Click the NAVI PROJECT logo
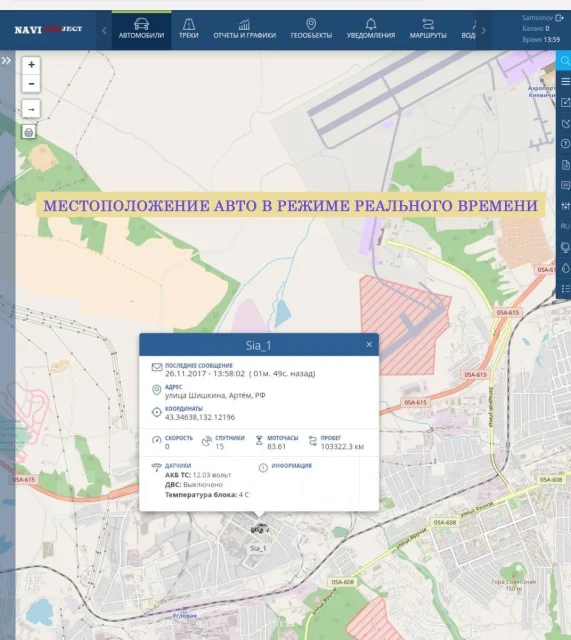This screenshot has width=571, height=640. tap(48, 29)
